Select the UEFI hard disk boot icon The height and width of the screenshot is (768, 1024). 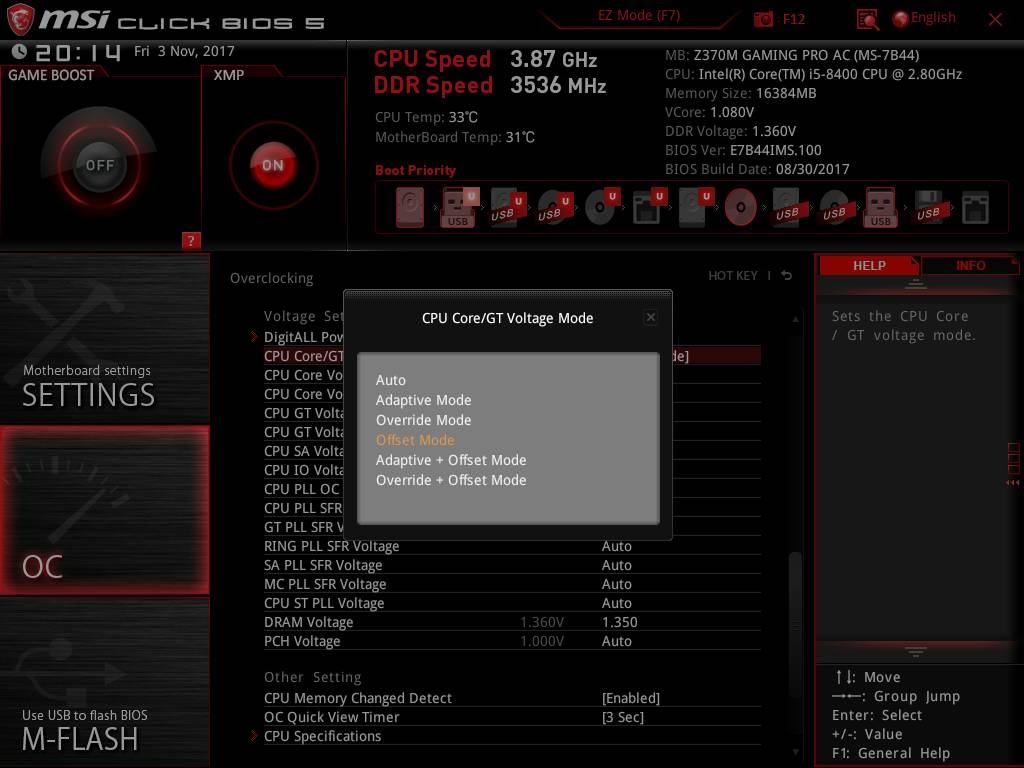coord(694,207)
